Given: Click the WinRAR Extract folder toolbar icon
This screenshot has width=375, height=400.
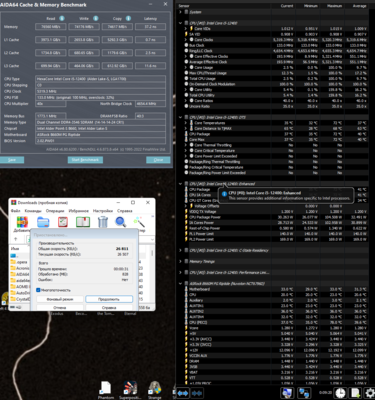Looking at the screenshot, I should 43,222.
